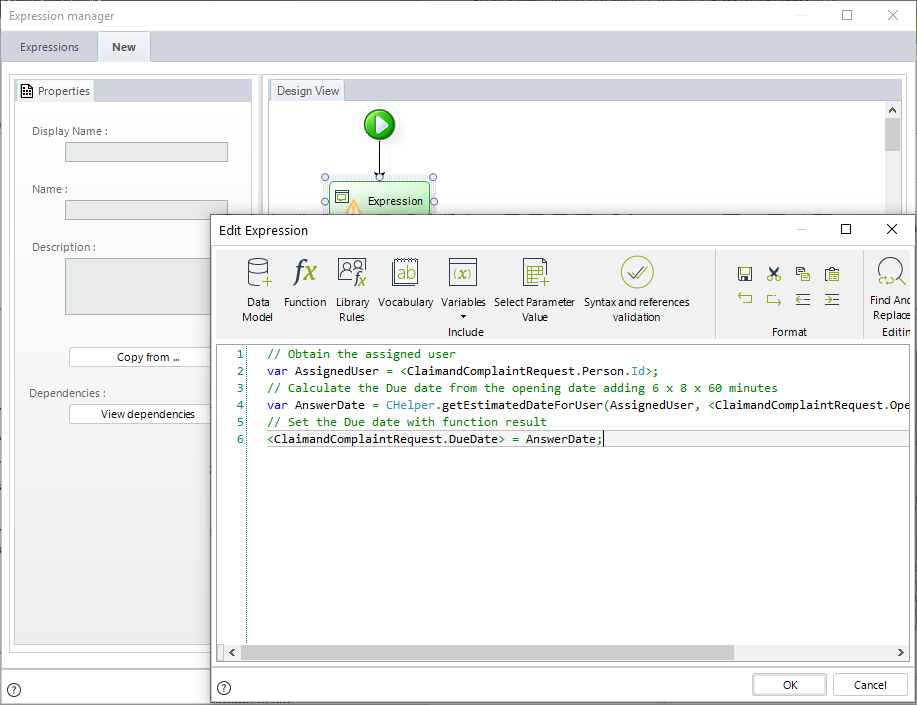Open Find And Replace
Screen dimensions: 917x705
pyautogui.click(x=890, y=289)
